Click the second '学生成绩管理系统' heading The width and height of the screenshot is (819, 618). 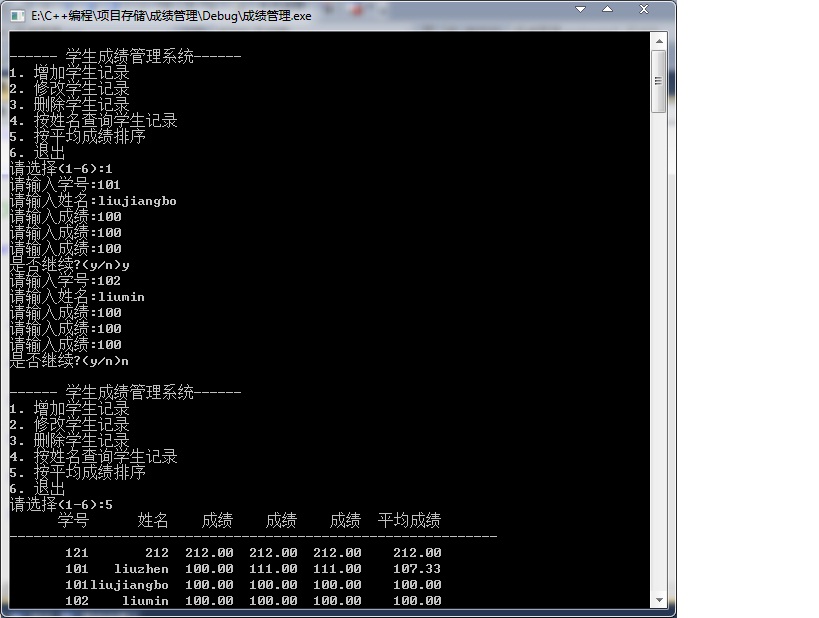click(x=129, y=392)
